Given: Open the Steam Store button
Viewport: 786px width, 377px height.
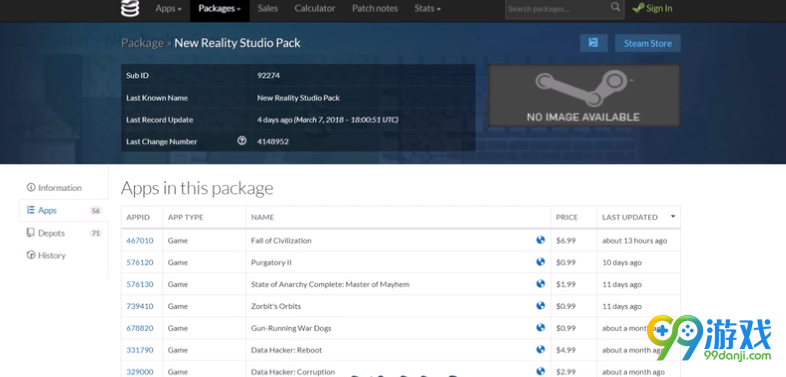Looking at the screenshot, I should pos(648,43).
